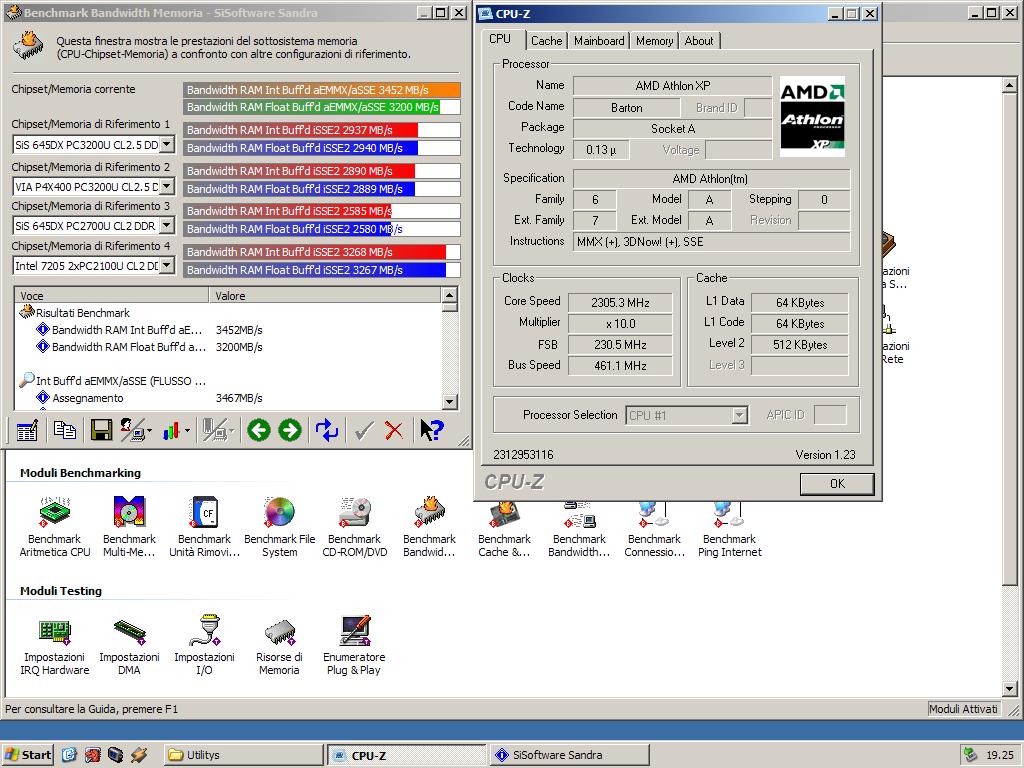Open the Processor Selection CPU #1 dropdown

[x=739, y=415]
